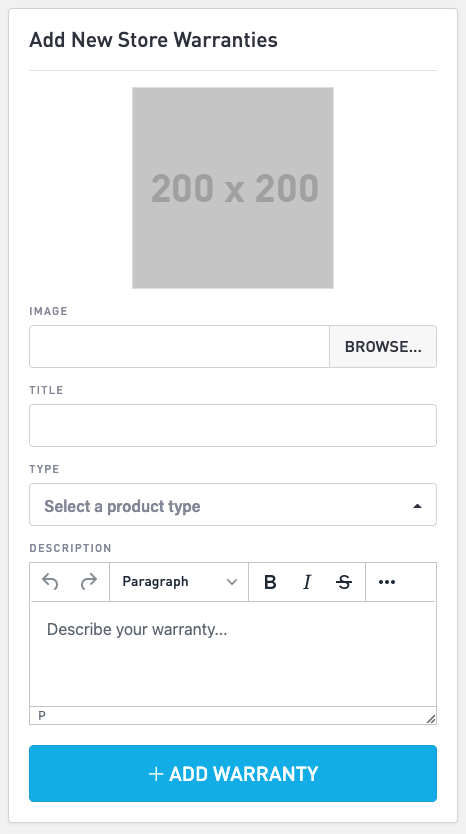Click the DESCRIPTION field label
466x834 pixels.
pos(70,548)
